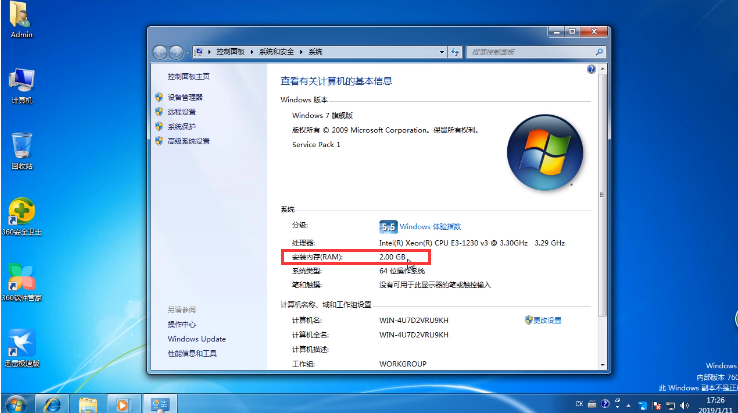Click the language bar help icon
Image resolution: width=738 pixels, height=413 pixels.
tap(605, 404)
